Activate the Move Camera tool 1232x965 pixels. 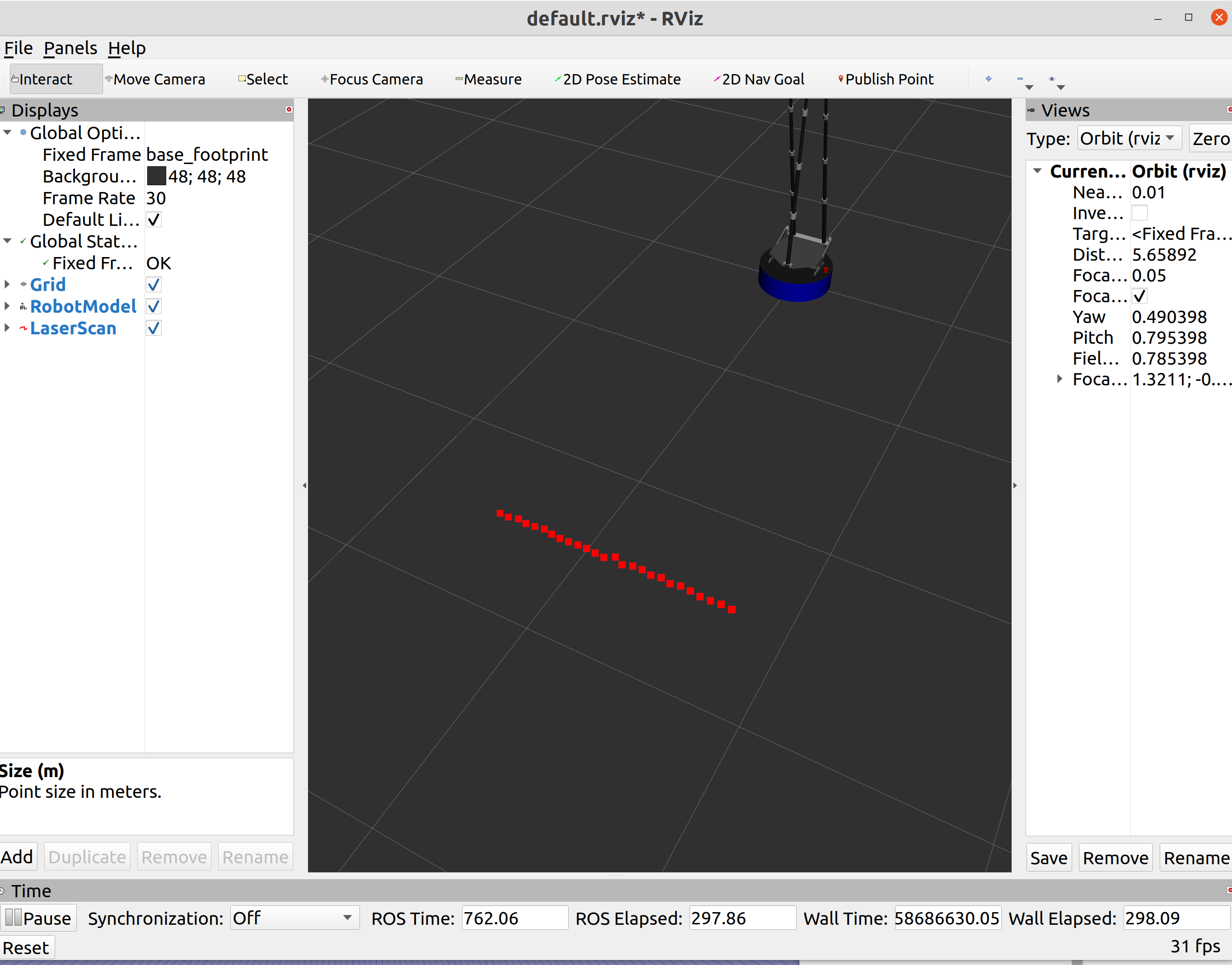click(x=155, y=79)
